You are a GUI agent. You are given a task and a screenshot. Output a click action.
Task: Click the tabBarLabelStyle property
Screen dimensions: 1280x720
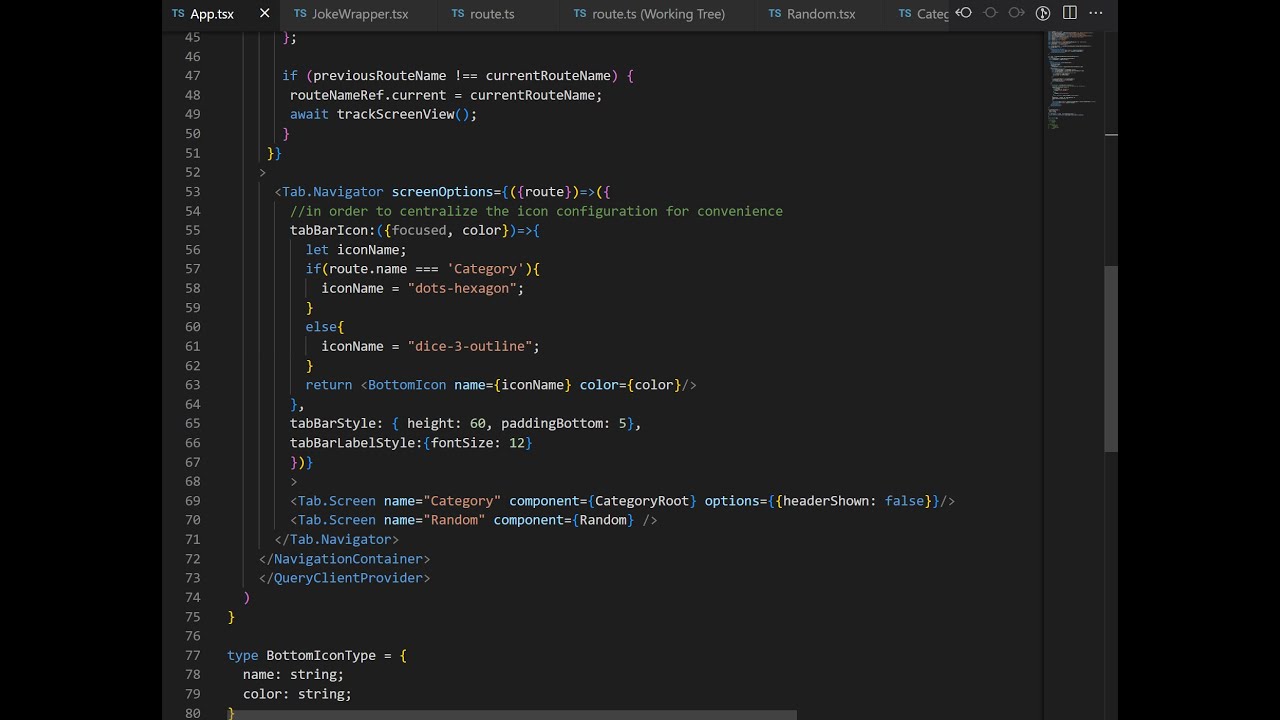pos(352,442)
